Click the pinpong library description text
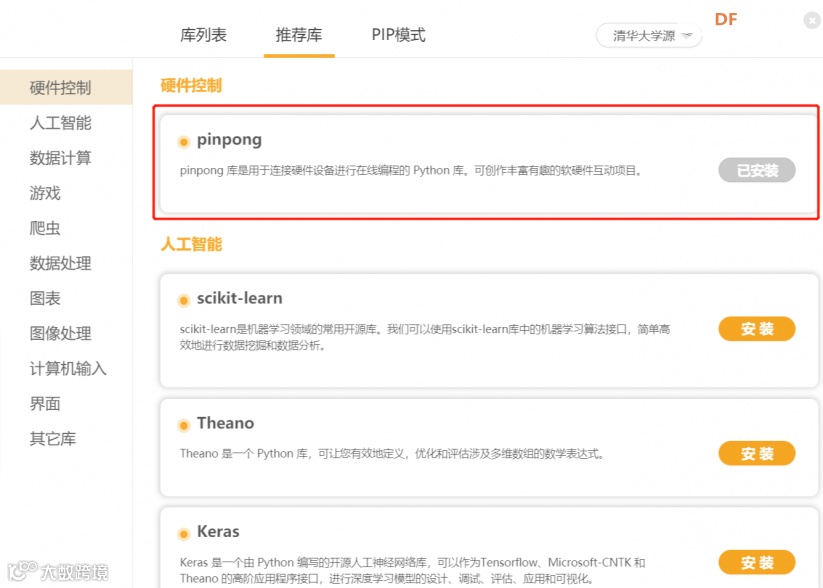Image resolution: width=823 pixels, height=588 pixels. pyautogui.click(x=411, y=171)
